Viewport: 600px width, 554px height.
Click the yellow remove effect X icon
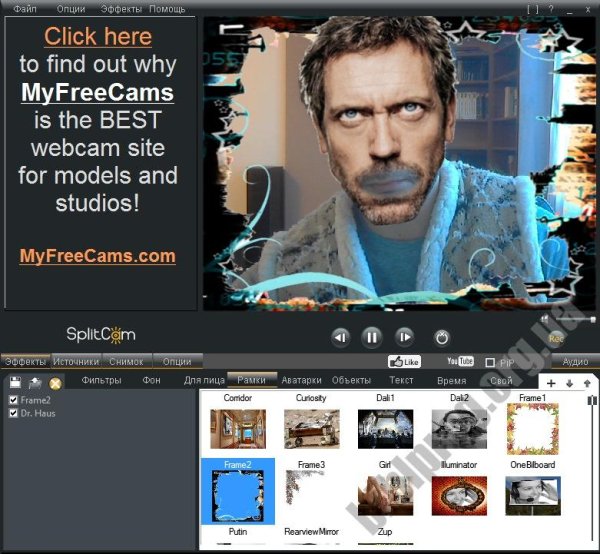pyautogui.click(x=55, y=383)
